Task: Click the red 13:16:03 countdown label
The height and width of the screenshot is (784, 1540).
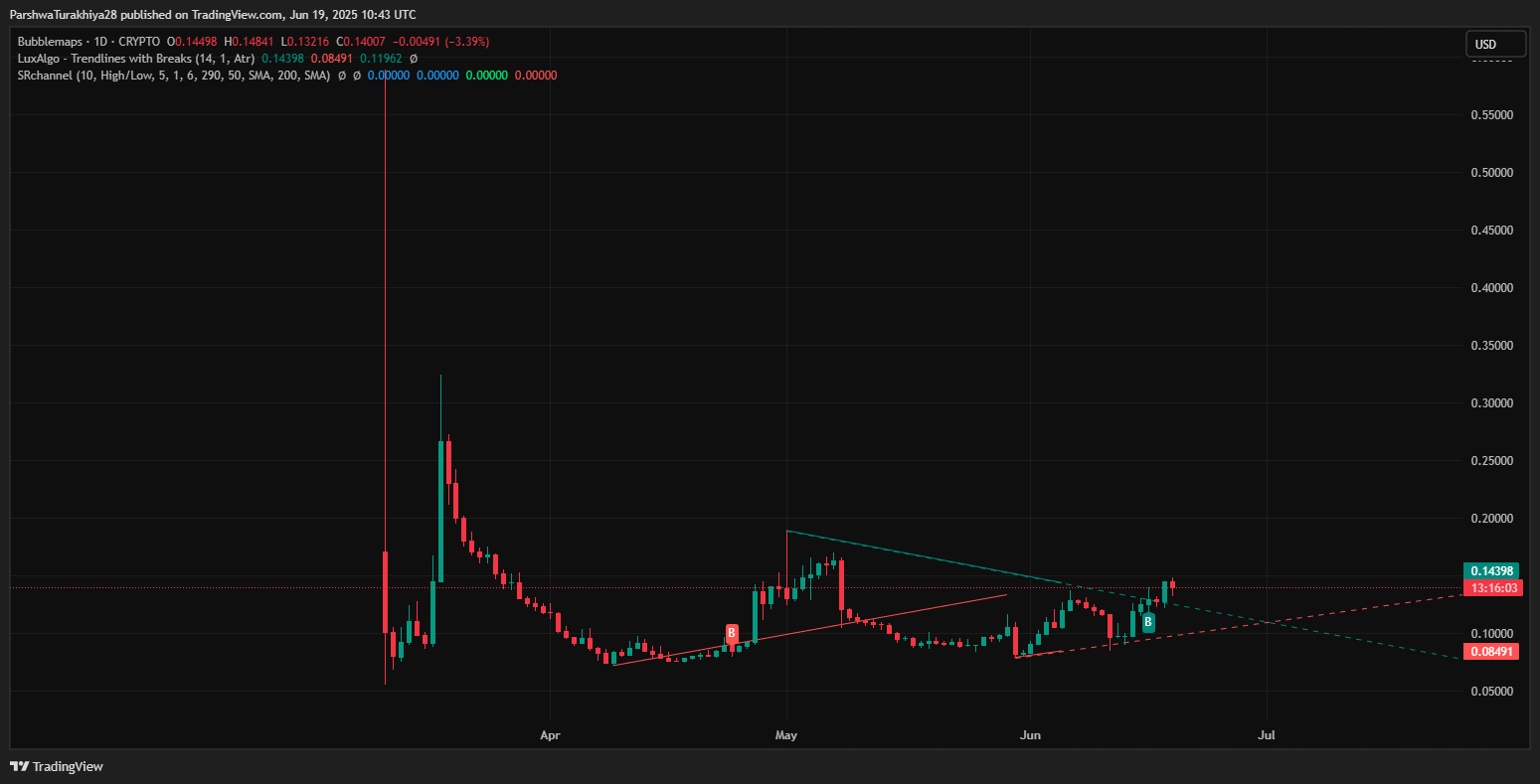Action: coord(1494,588)
